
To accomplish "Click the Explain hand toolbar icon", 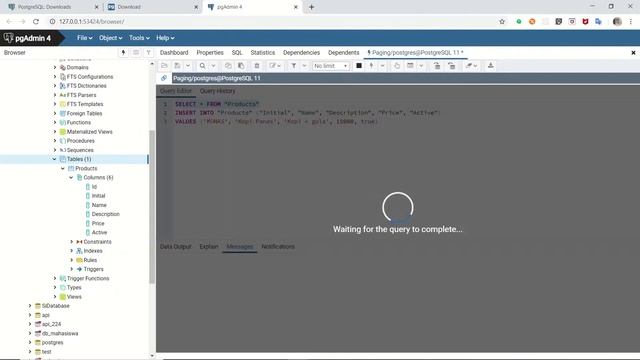I will (x=397, y=66).
